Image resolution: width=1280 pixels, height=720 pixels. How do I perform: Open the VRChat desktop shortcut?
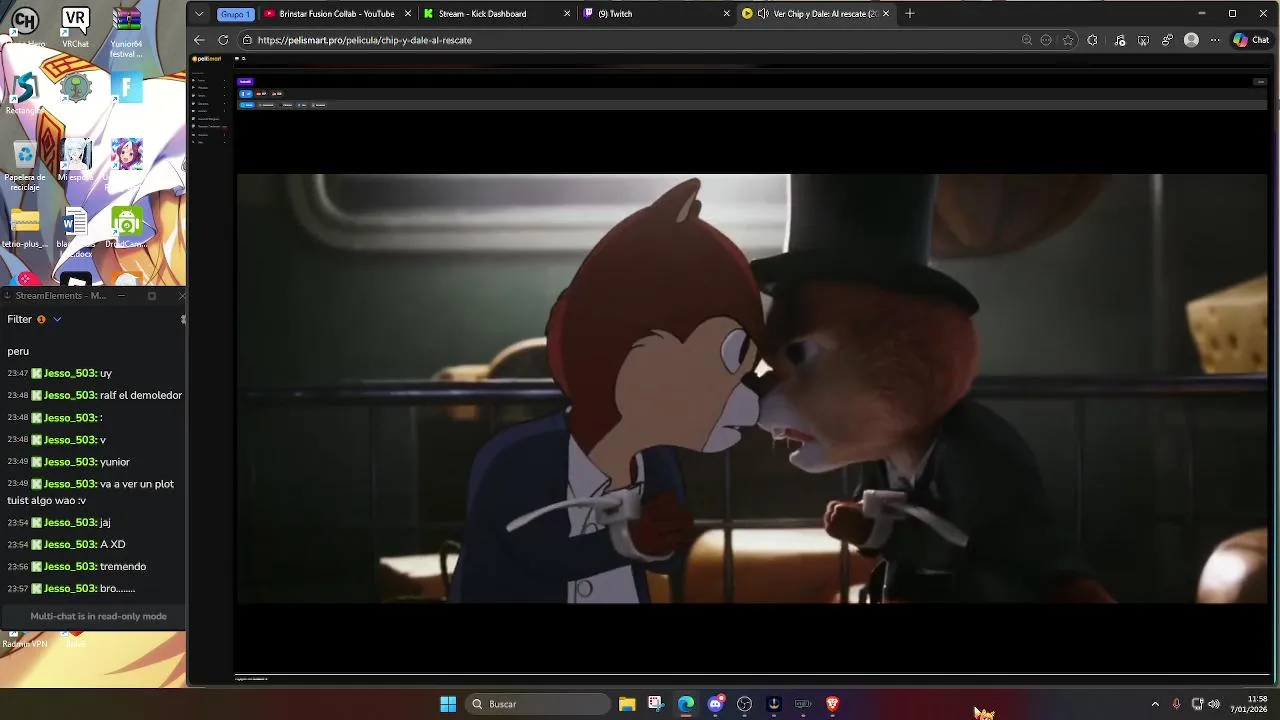[x=75, y=28]
